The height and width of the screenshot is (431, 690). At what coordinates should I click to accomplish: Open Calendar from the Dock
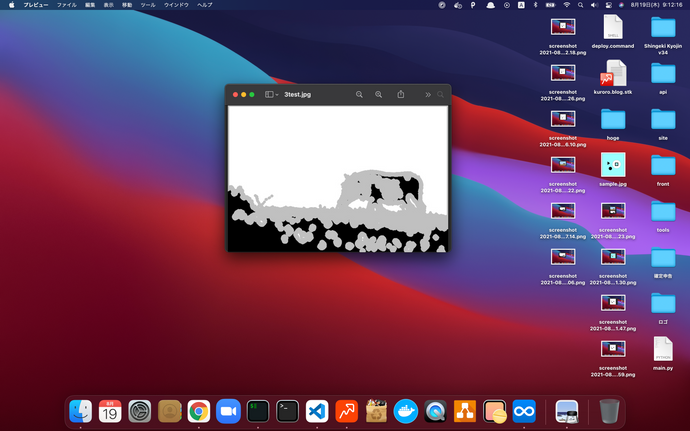tap(110, 411)
